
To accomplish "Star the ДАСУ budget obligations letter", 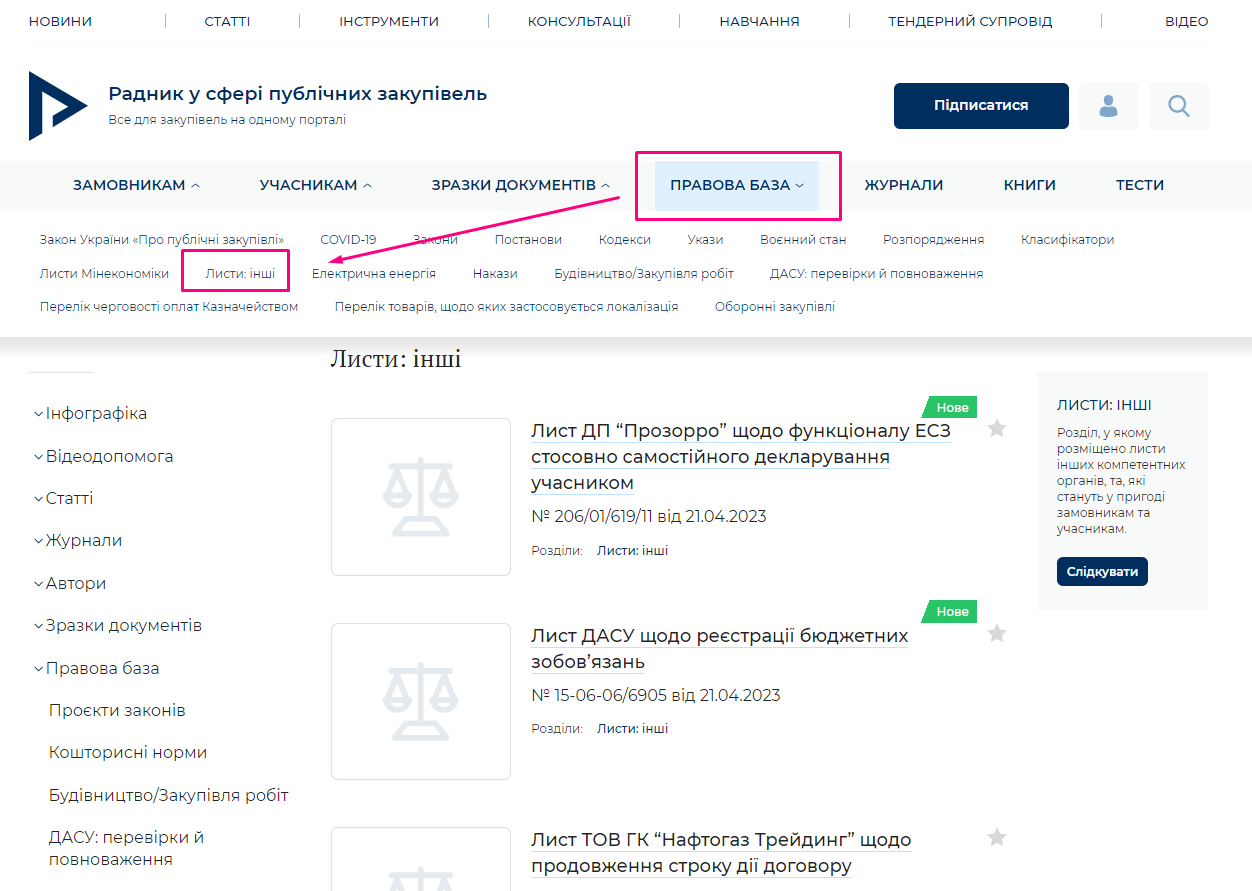I will pos(997,633).
